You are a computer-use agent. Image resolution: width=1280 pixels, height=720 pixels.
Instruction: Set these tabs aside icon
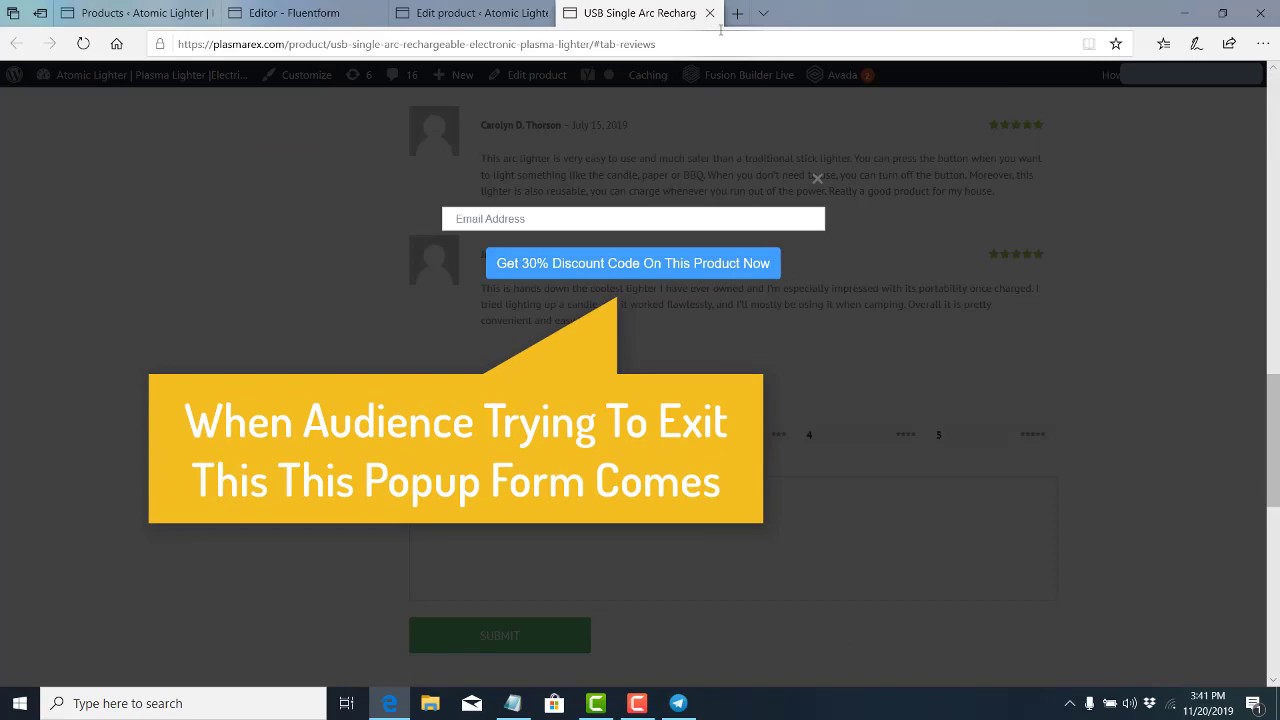coord(40,13)
